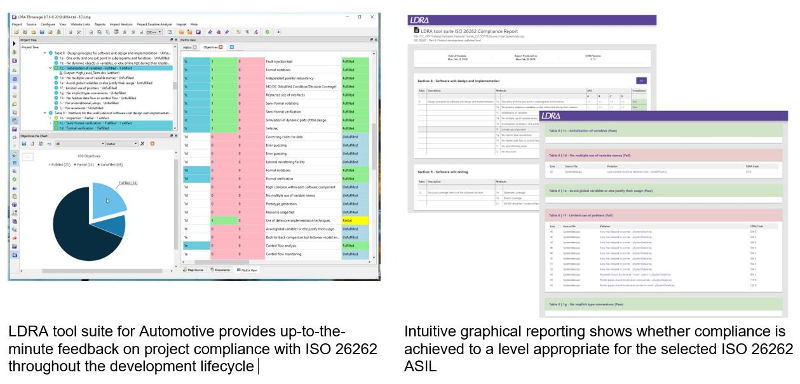Click the Restricted size of interfaces row
Screen dimensions: 800x384
[x=276, y=95]
